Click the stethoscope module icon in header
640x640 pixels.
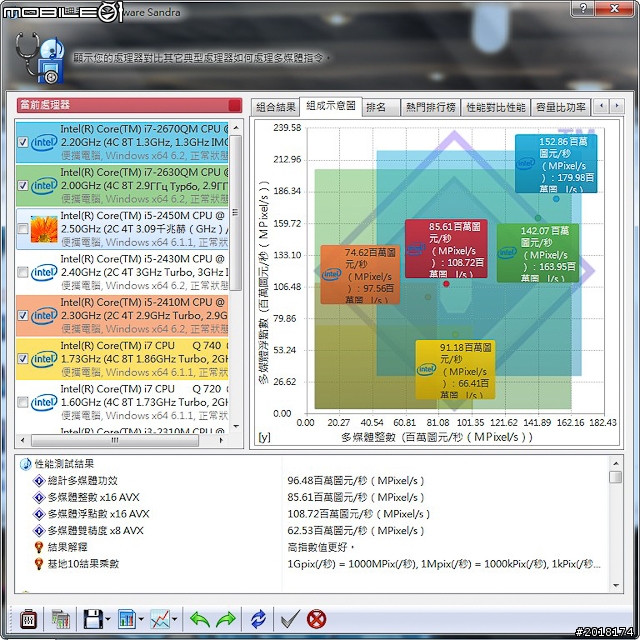[x=40, y=58]
